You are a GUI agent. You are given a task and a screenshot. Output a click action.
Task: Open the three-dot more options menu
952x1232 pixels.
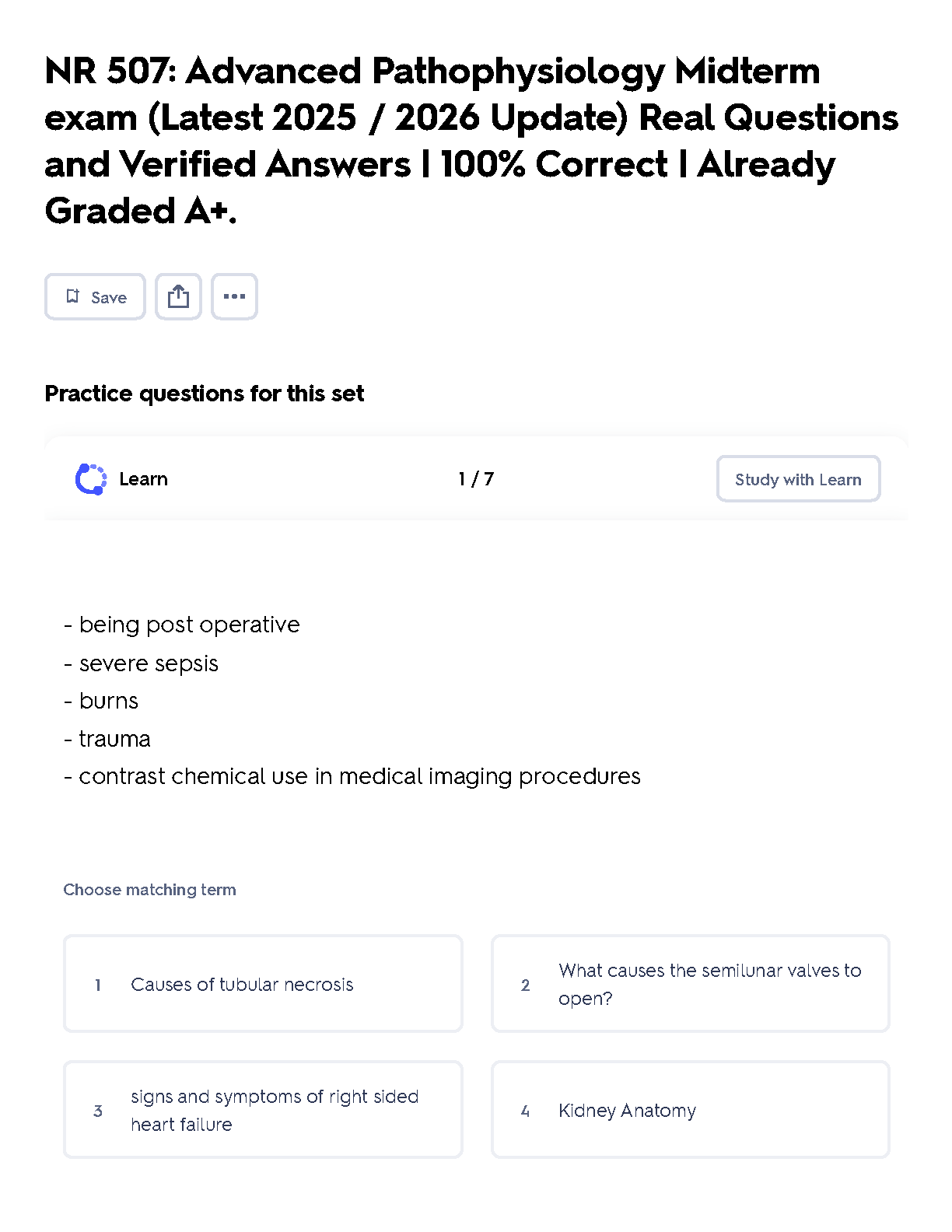coord(234,296)
